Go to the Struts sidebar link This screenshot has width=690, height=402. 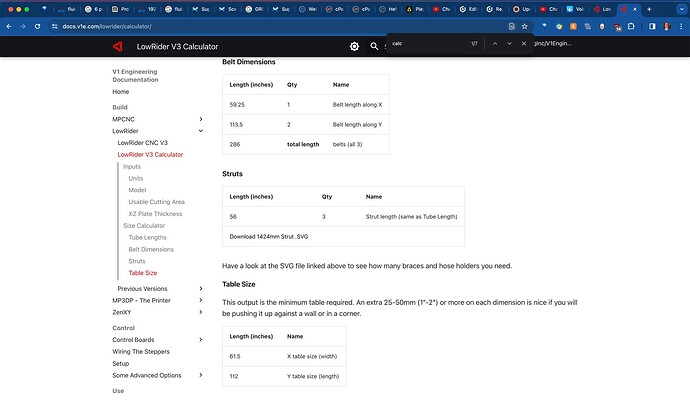click(x=137, y=261)
